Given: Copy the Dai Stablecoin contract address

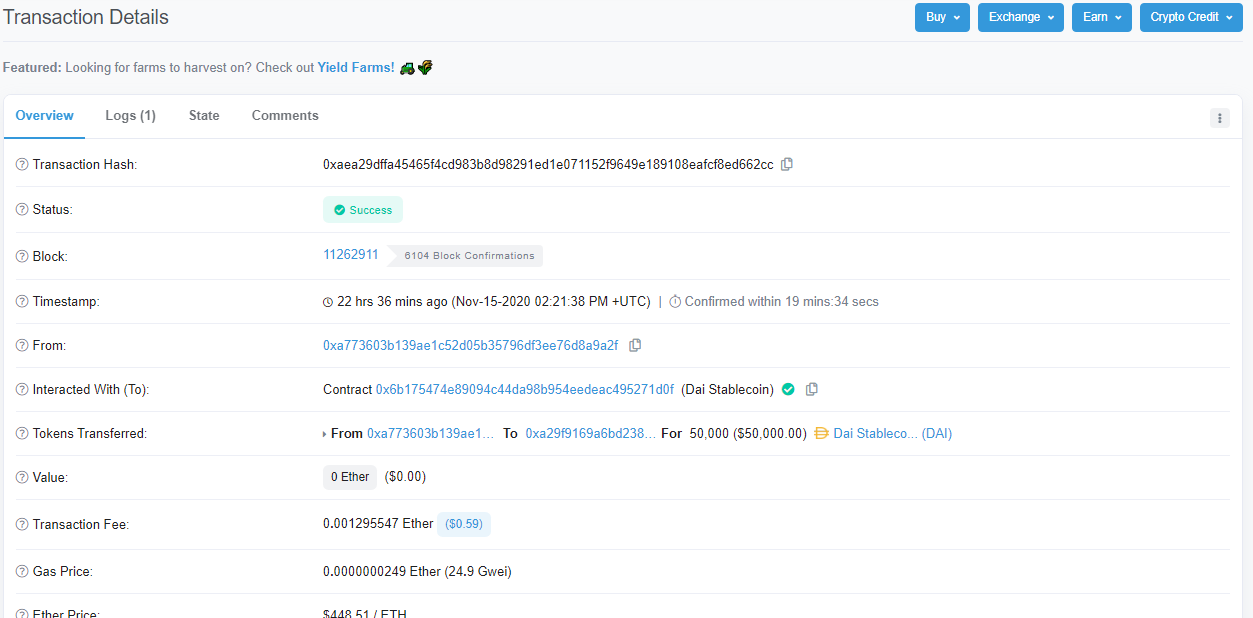Looking at the screenshot, I should click(812, 389).
